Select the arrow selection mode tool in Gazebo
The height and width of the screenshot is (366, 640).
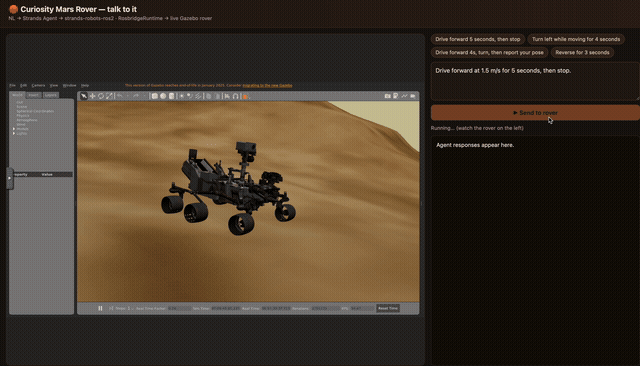pos(84,96)
